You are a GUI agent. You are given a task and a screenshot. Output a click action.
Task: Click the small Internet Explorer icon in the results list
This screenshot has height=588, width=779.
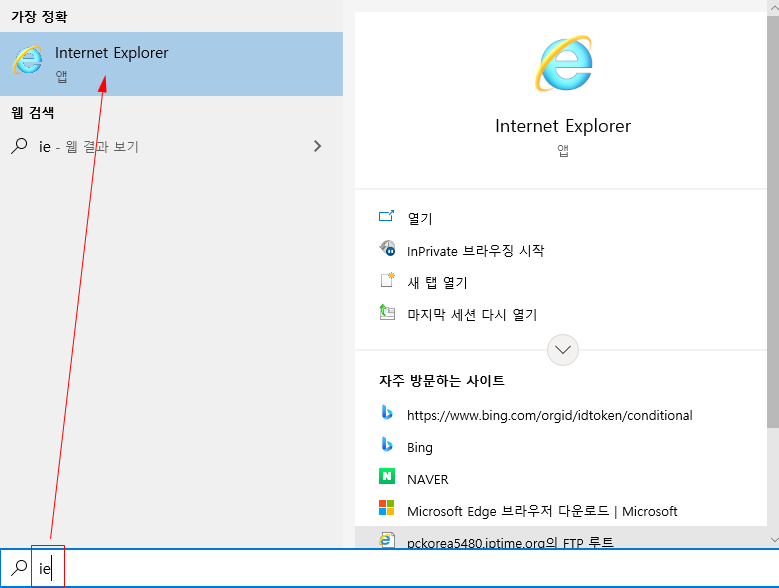click(x=28, y=61)
